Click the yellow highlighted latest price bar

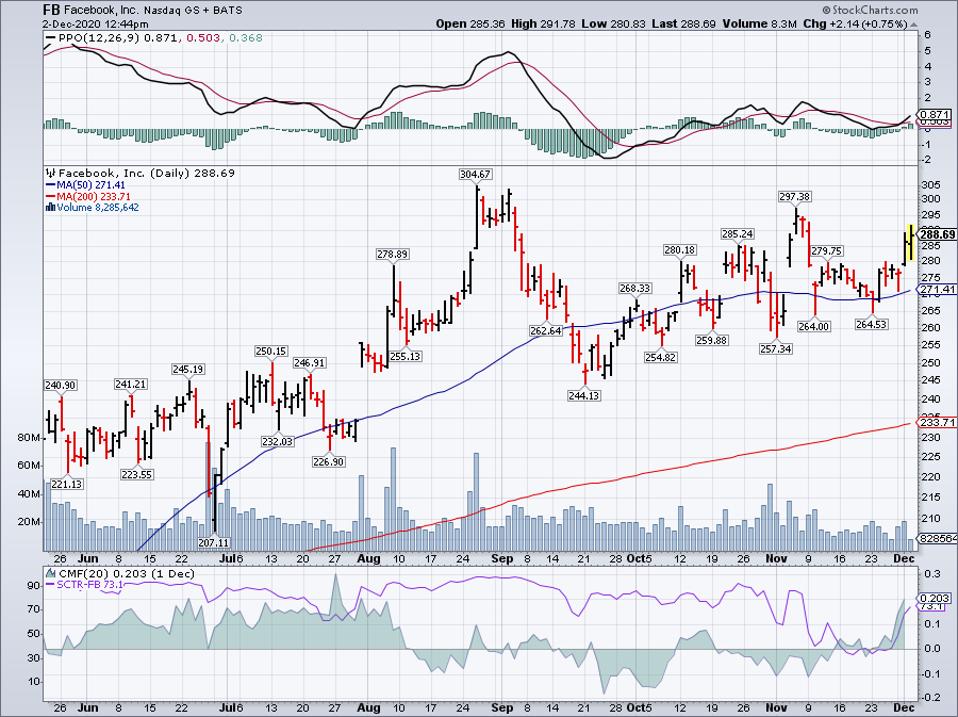pos(909,244)
